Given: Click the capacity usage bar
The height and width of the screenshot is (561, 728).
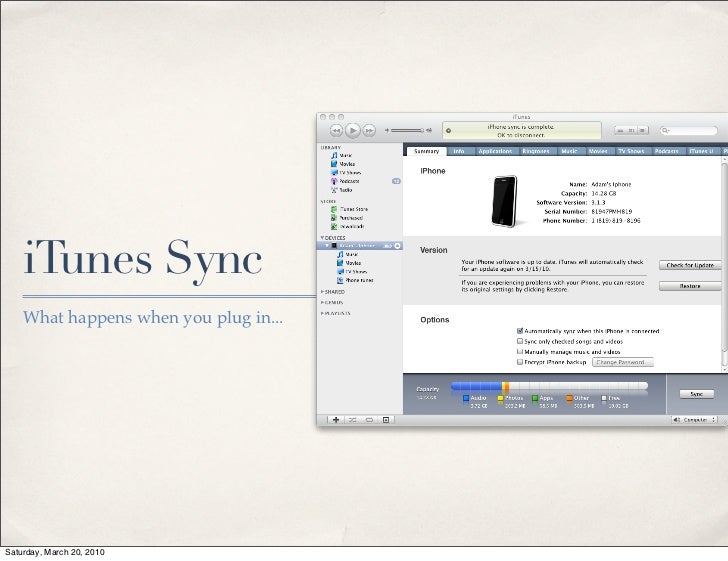Looking at the screenshot, I should point(549,386).
